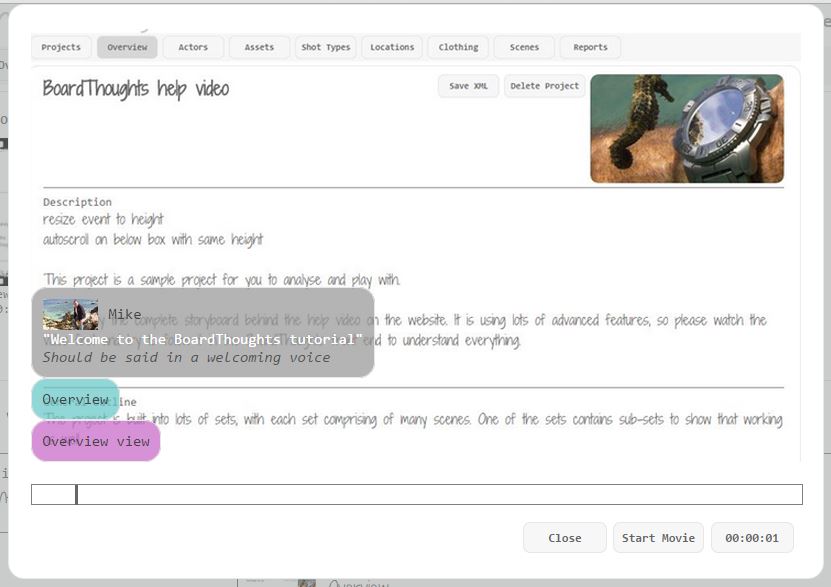831x587 pixels.
Task: Switch to the Clothing tab
Action: click(458, 47)
